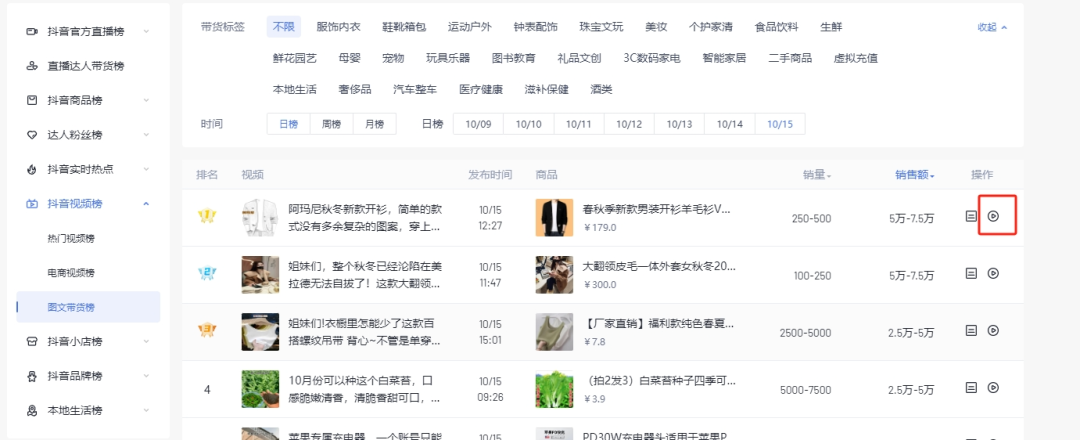
Task: Click the 抖音品牌榜 badge icon
Action: coord(32,376)
